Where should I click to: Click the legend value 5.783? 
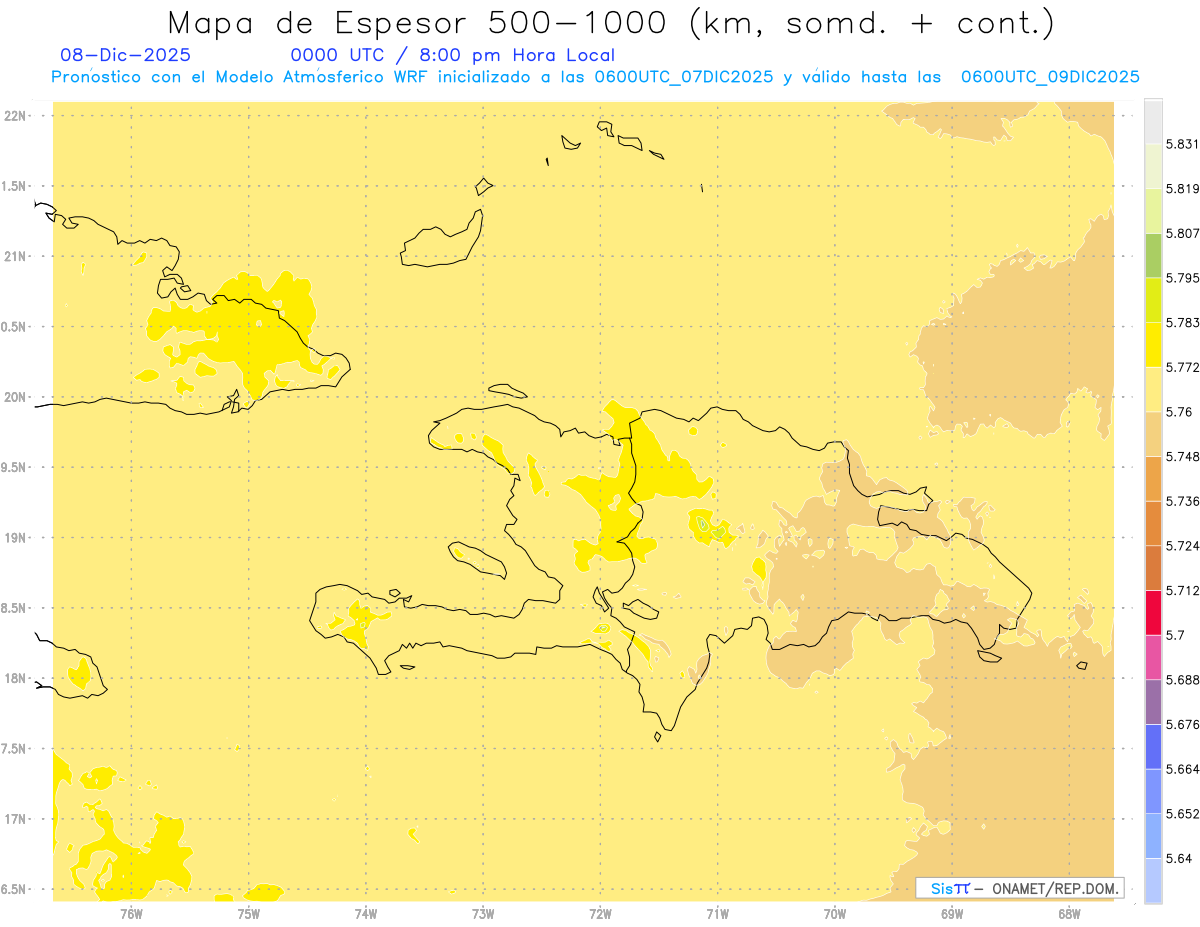pyautogui.click(x=1182, y=322)
